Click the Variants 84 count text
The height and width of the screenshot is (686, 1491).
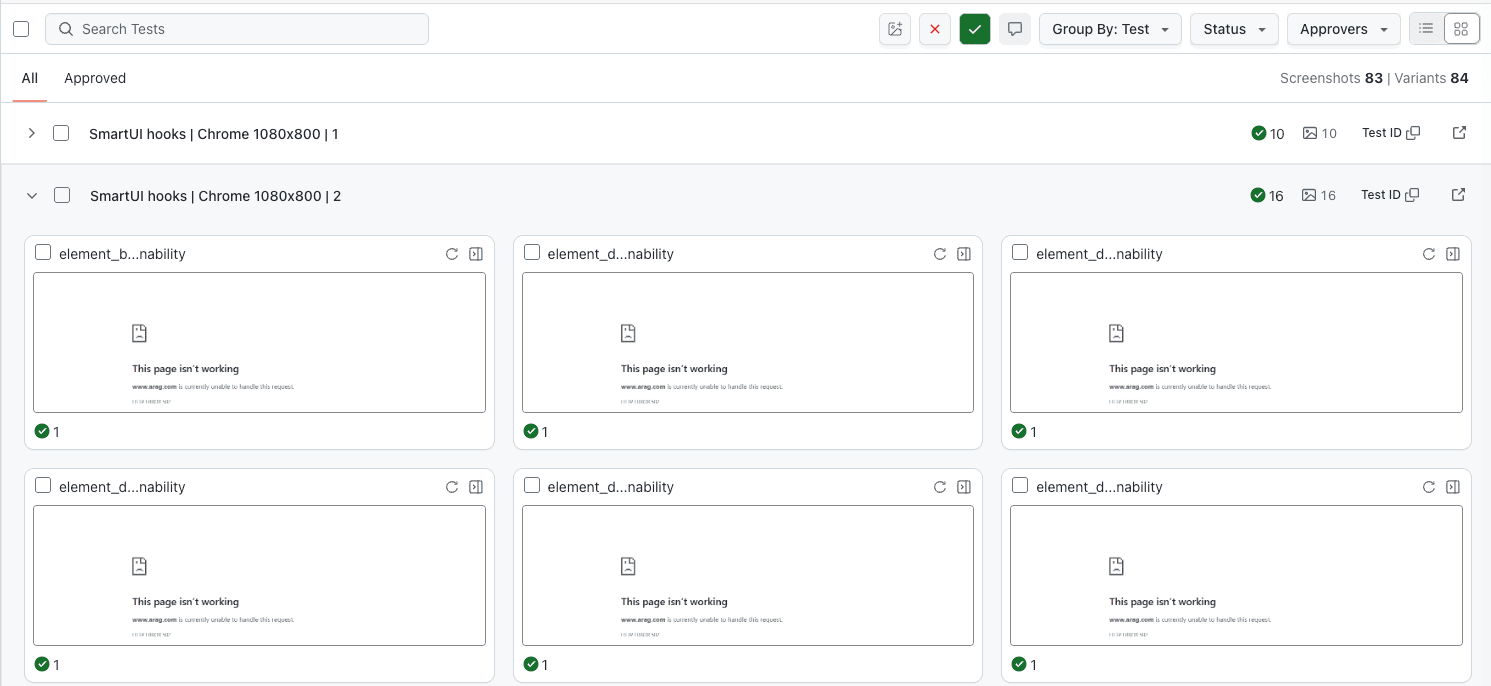point(1431,78)
